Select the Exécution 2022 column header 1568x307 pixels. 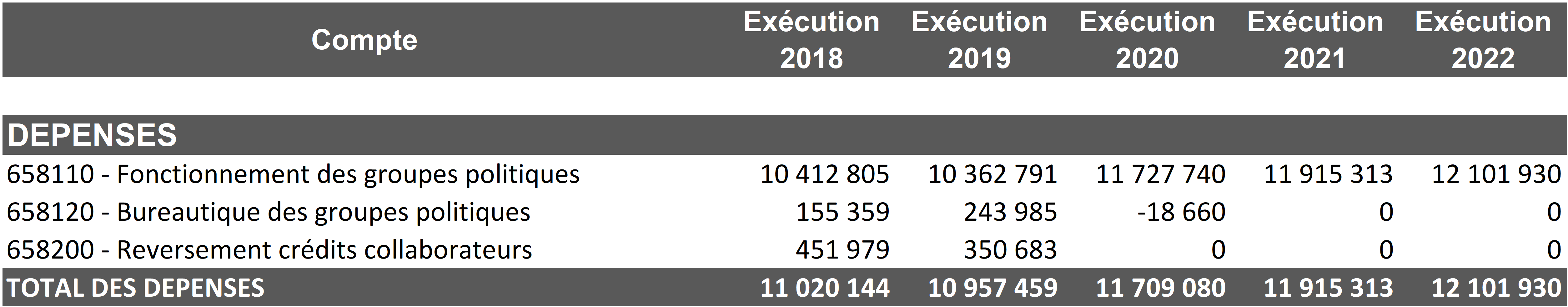tap(1483, 40)
